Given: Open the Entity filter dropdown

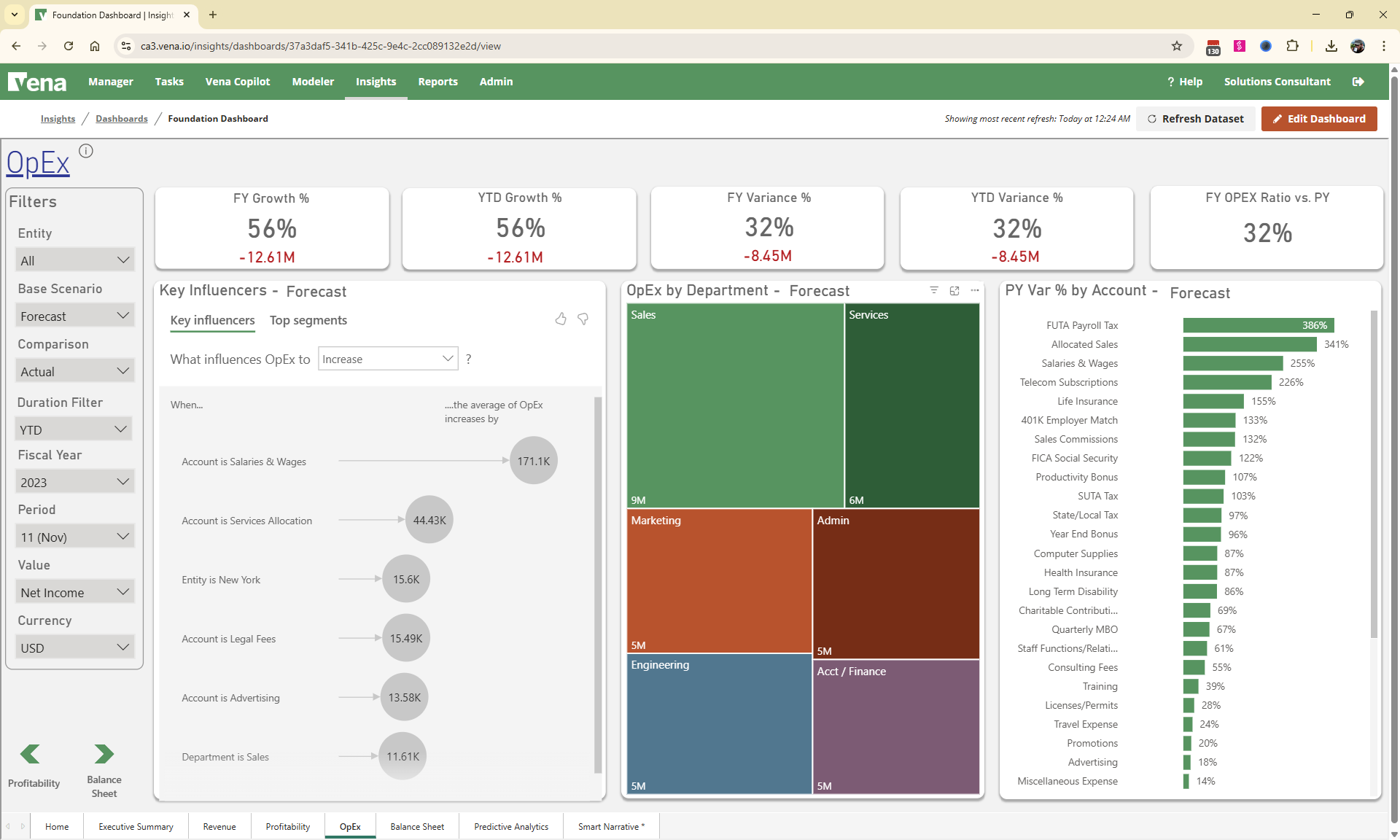Looking at the screenshot, I should click(x=74, y=260).
